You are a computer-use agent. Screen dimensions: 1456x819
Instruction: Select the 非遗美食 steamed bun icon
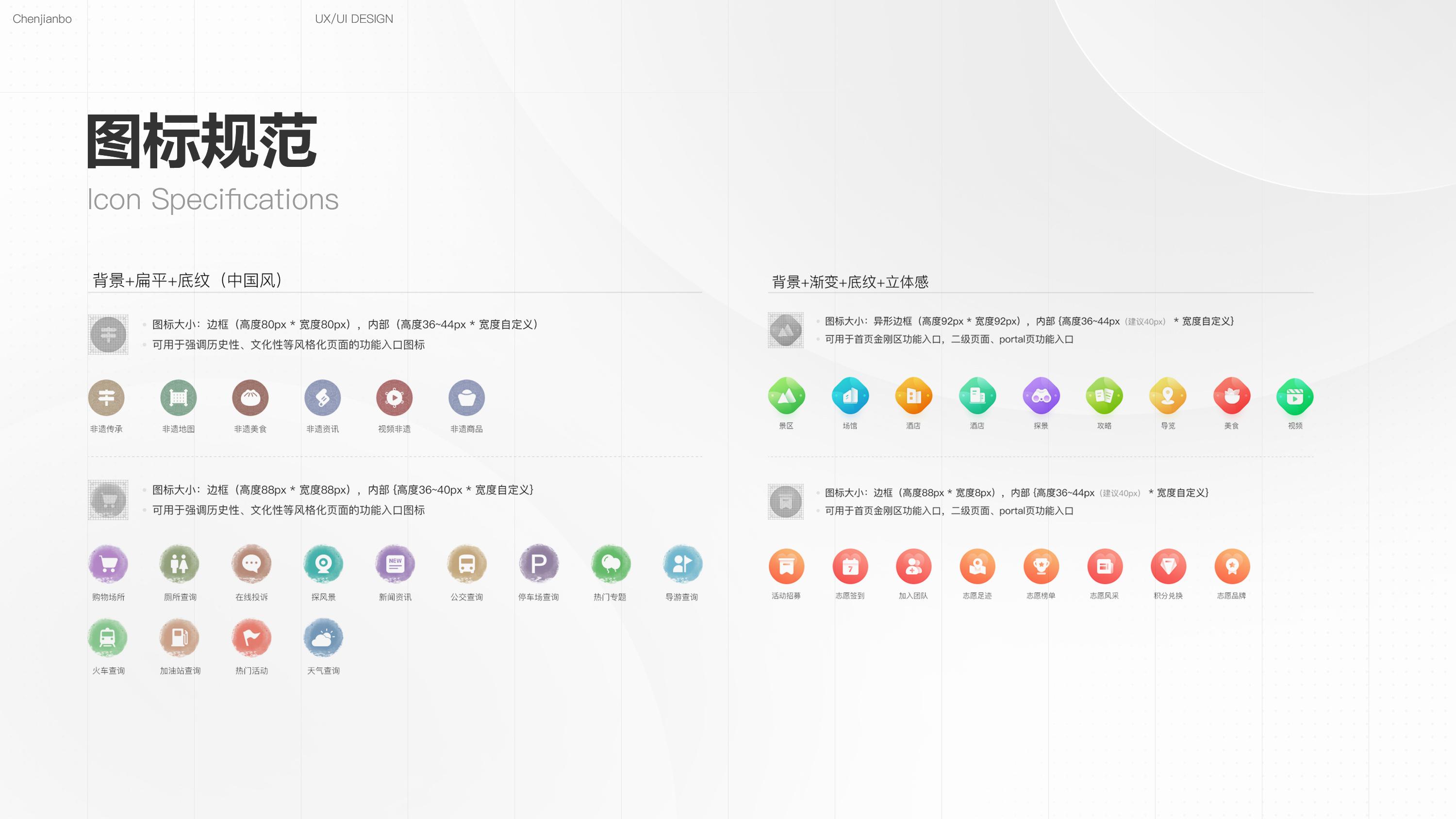coord(250,397)
